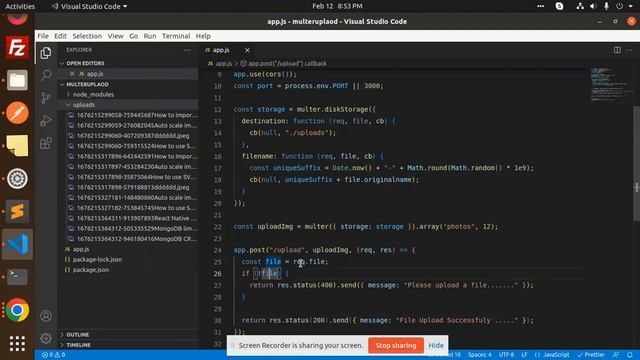Select 1676215317898-579188813dddddd.jpeg file
This screenshot has width=640, height=360.
pyautogui.click(x=133, y=187)
